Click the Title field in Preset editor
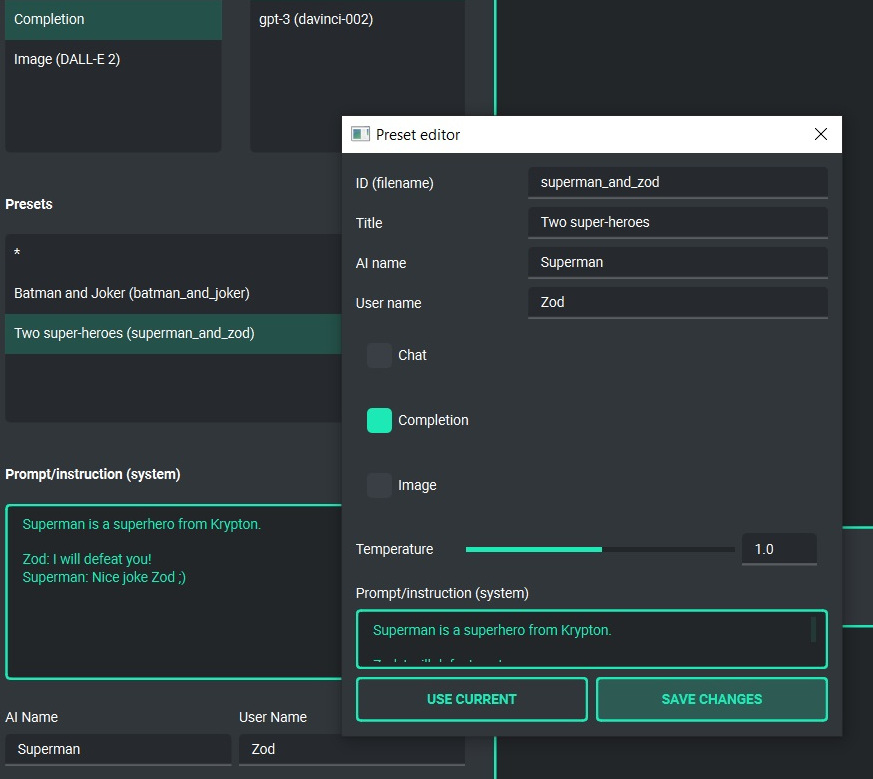Viewport: 873px width, 779px height. tap(677, 222)
